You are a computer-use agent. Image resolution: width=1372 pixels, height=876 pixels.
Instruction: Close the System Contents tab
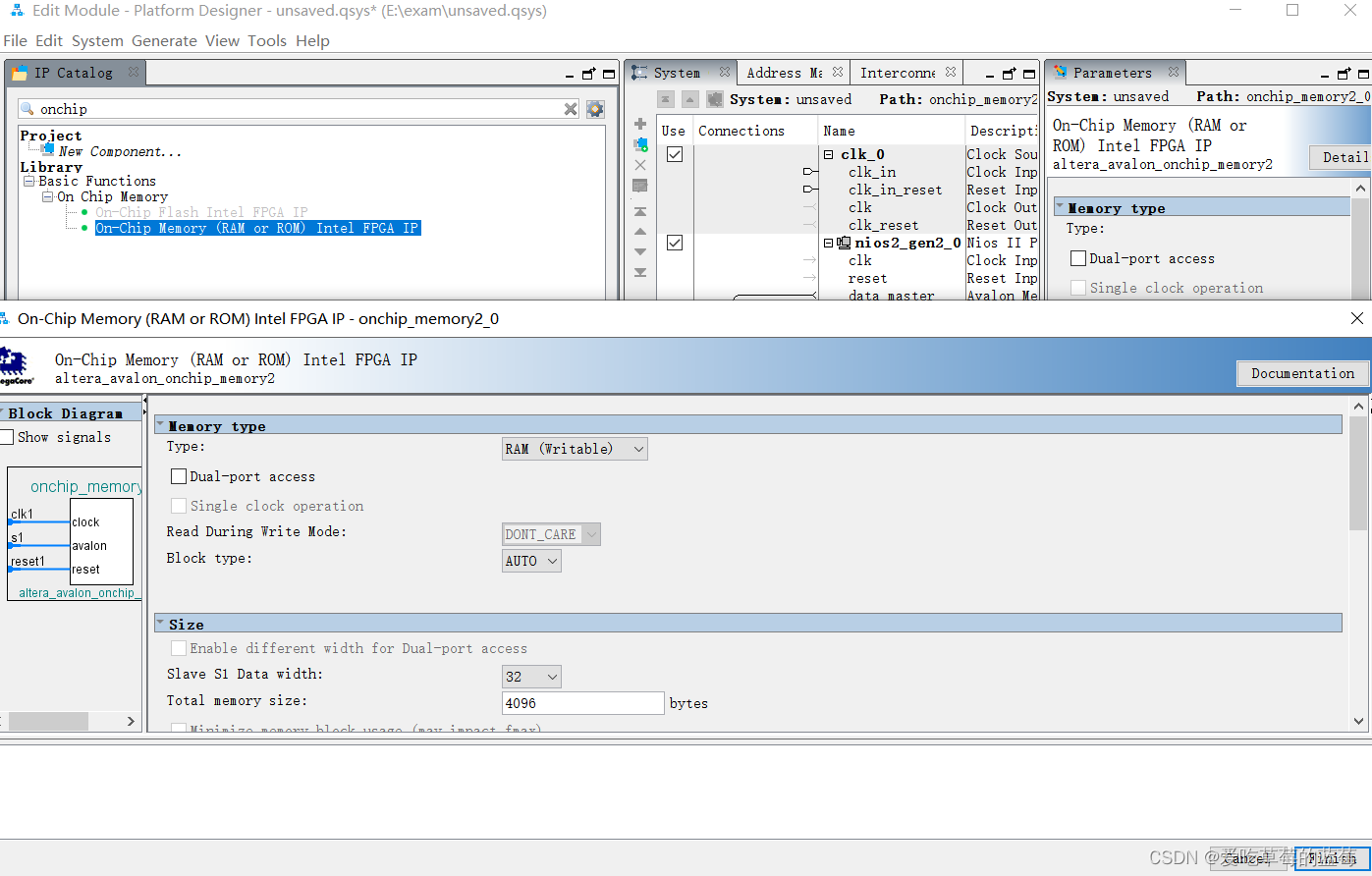(725, 72)
